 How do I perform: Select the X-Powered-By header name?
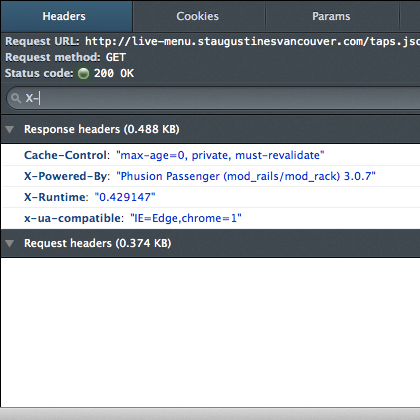point(66,176)
